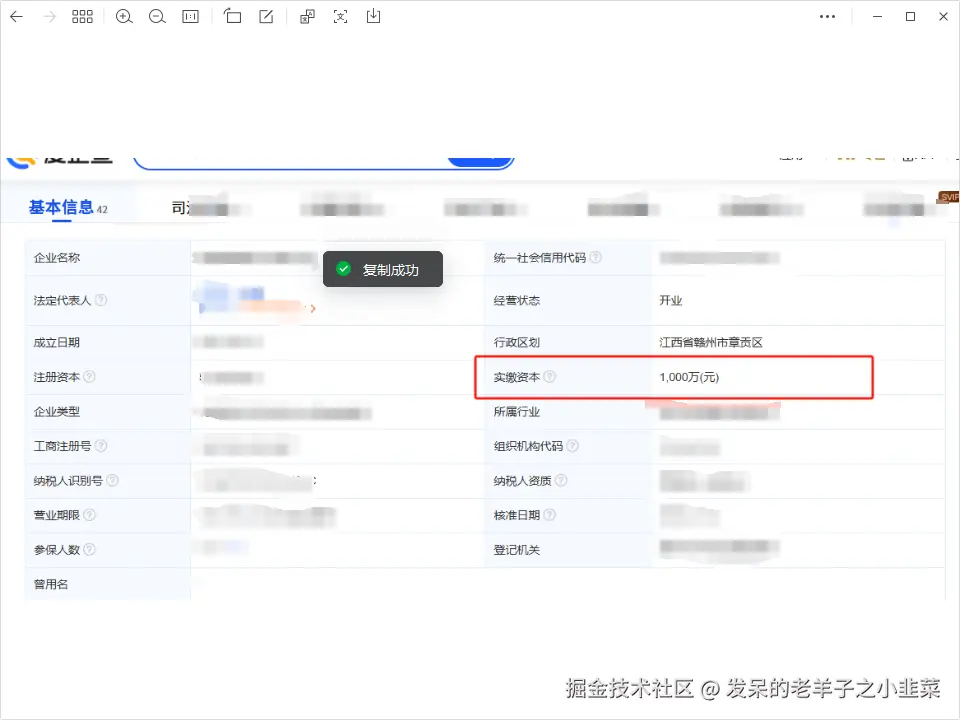Expand the 法定代表人 details chevron
The width and height of the screenshot is (960, 720).
pyautogui.click(x=313, y=309)
